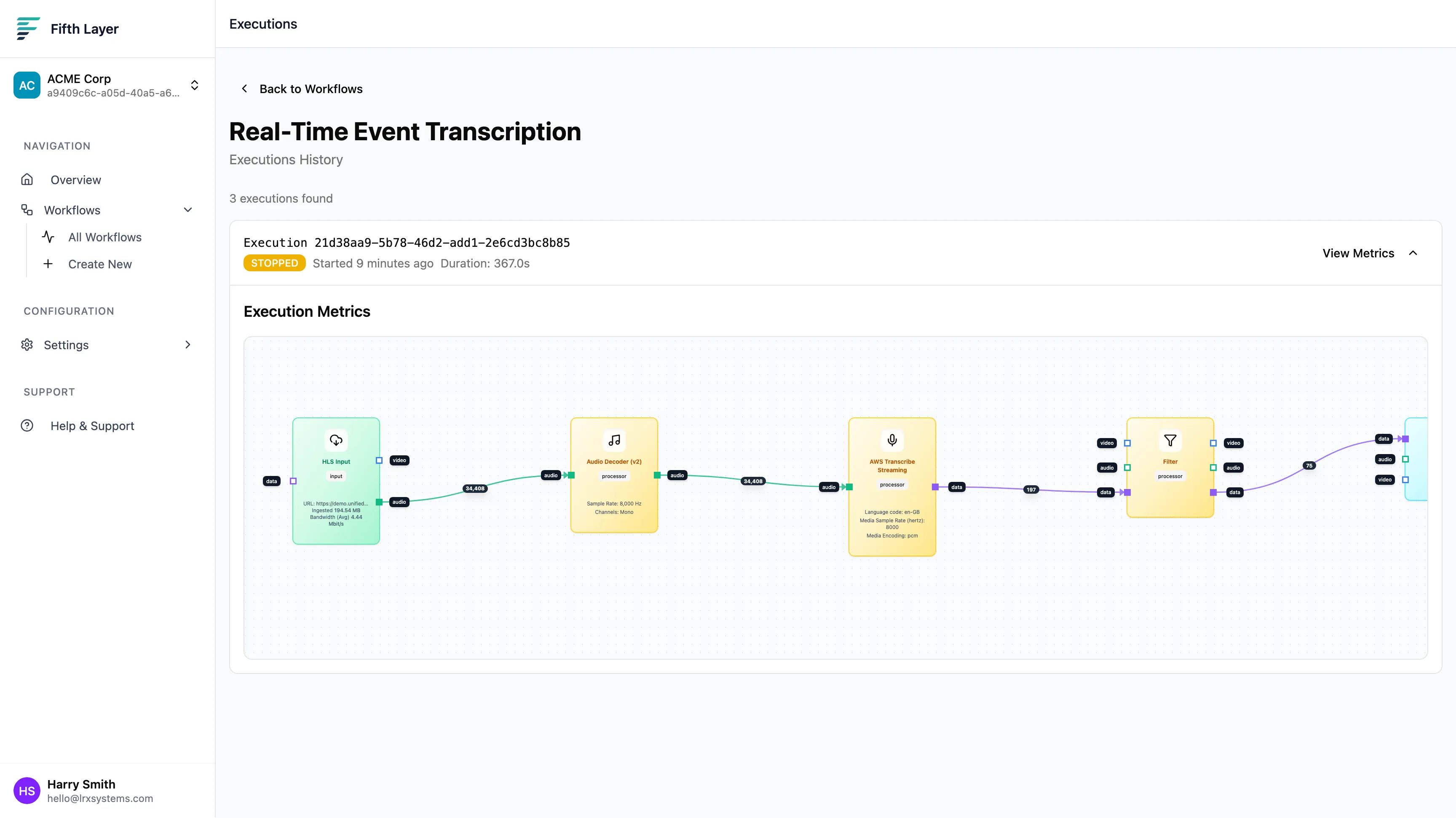Click the activity icon beside All Workflows
This screenshot has height=818, width=1456.
coord(48,237)
